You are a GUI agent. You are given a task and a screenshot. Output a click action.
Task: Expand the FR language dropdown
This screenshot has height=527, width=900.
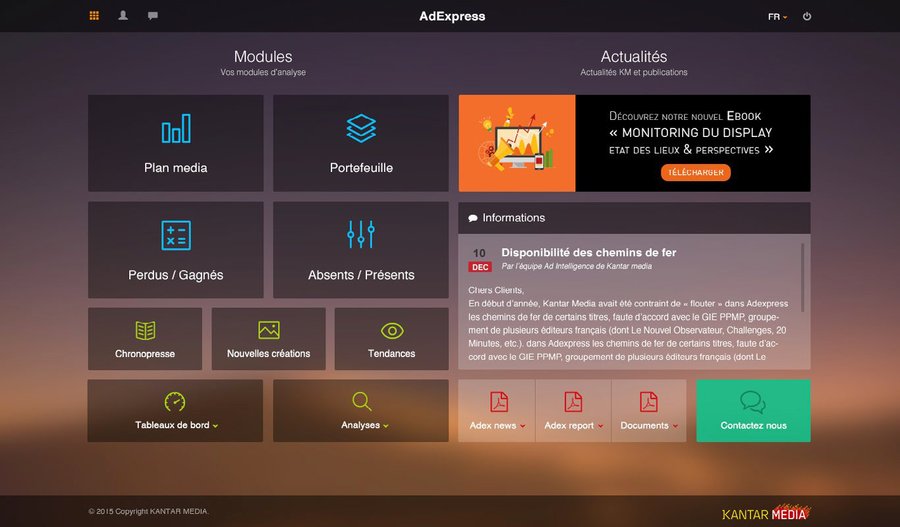(x=777, y=17)
